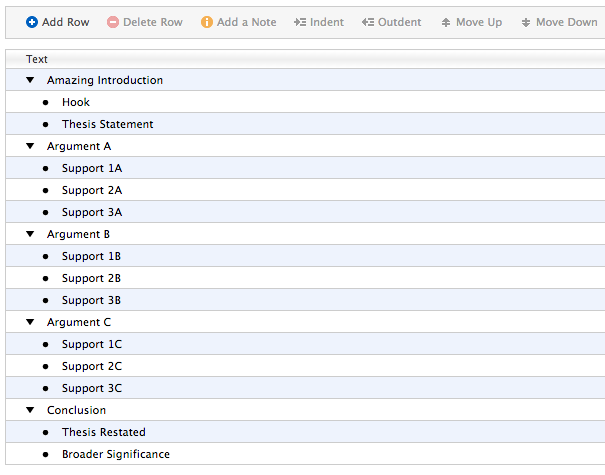The width and height of the screenshot is (605, 475).
Task: Collapse the Argument B section
Action: 30,234
